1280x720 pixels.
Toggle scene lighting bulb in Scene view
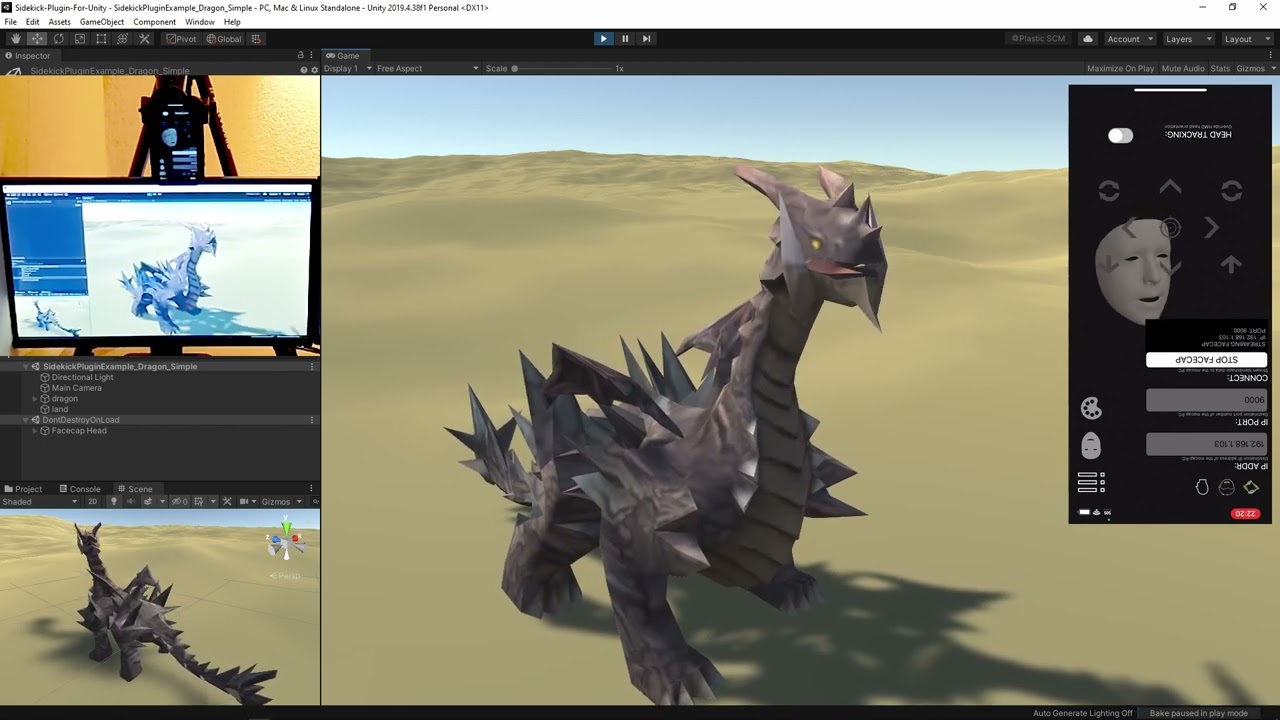point(113,502)
